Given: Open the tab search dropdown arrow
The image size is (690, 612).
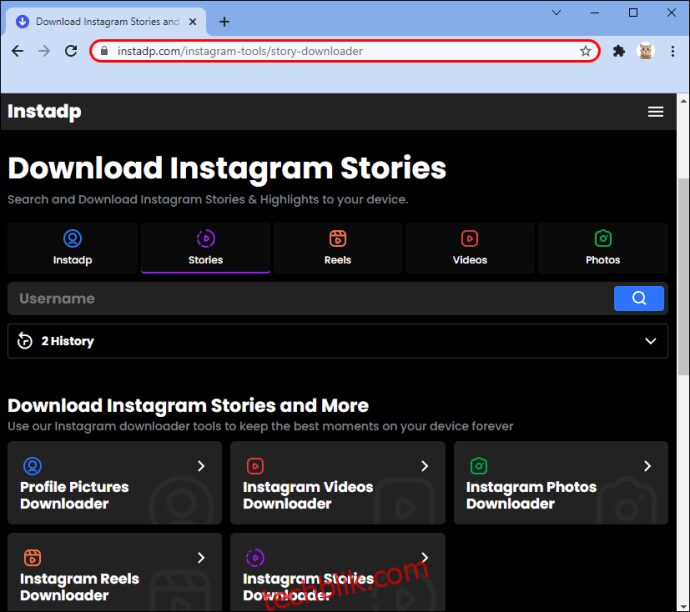Looking at the screenshot, I should pyautogui.click(x=556, y=13).
